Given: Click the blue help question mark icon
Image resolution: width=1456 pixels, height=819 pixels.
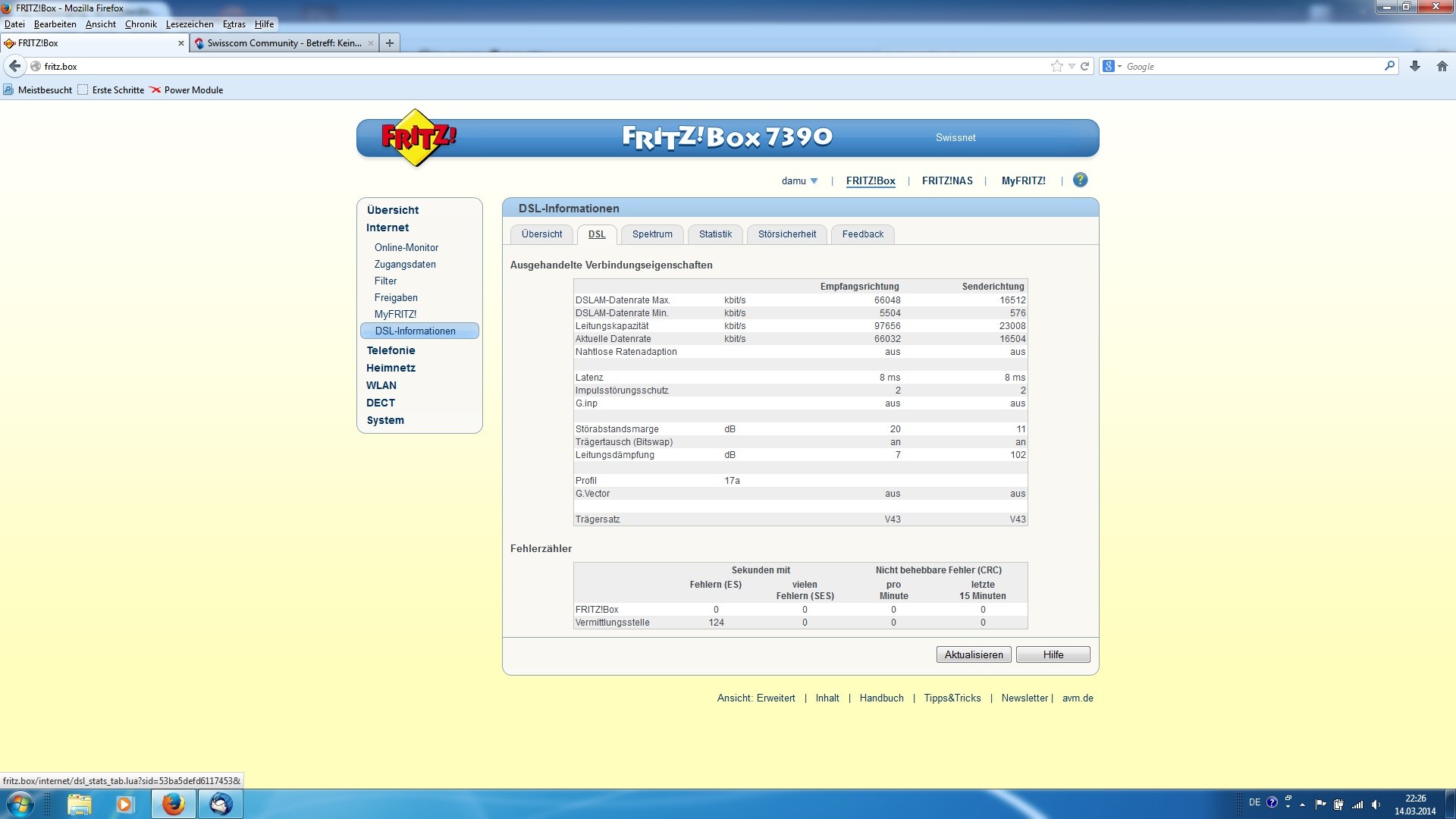Looking at the screenshot, I should [1080, 180].
